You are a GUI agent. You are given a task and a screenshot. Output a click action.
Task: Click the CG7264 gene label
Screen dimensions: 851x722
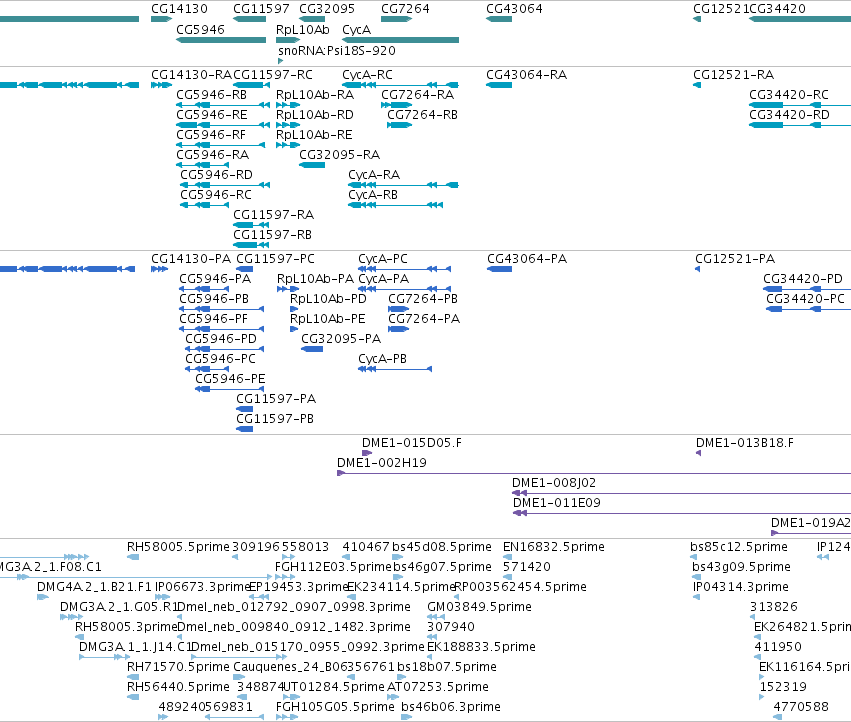pyautogui.click(x=405, y=9)
